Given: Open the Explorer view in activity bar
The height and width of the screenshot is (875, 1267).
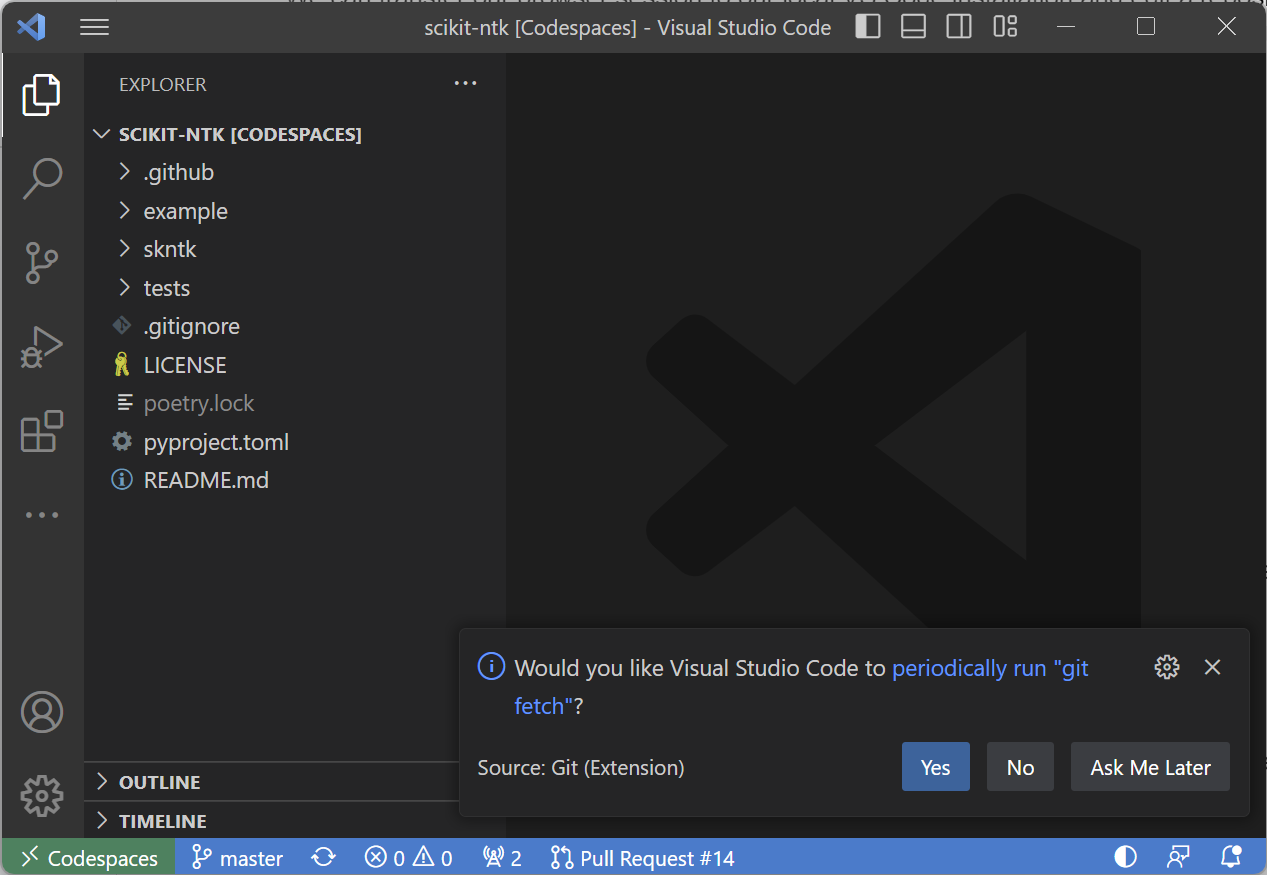Looking at the screenshot, I should tap(42, 95).
